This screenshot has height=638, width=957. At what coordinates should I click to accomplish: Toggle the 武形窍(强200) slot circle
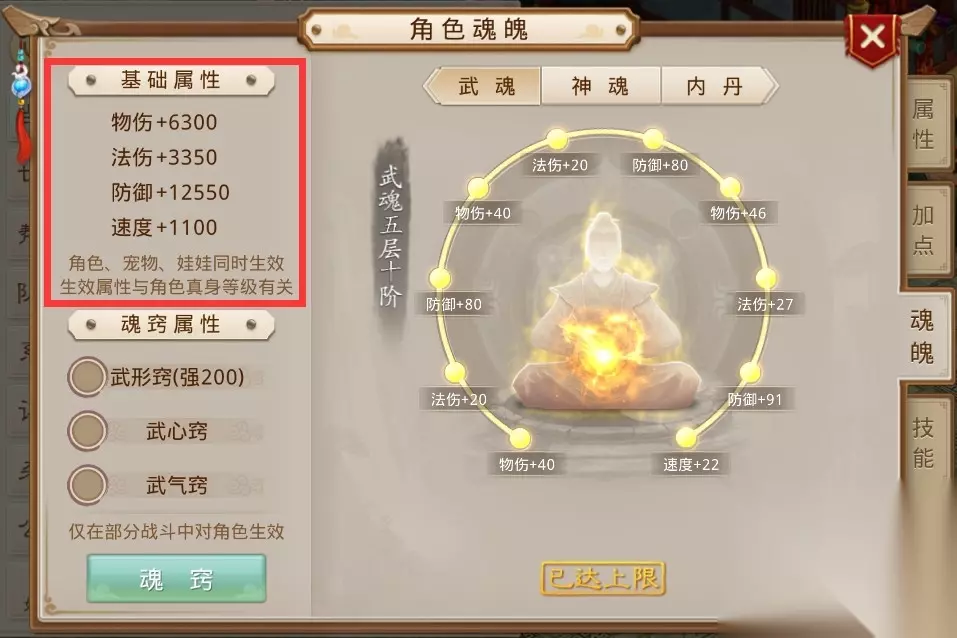click(87, 377)
